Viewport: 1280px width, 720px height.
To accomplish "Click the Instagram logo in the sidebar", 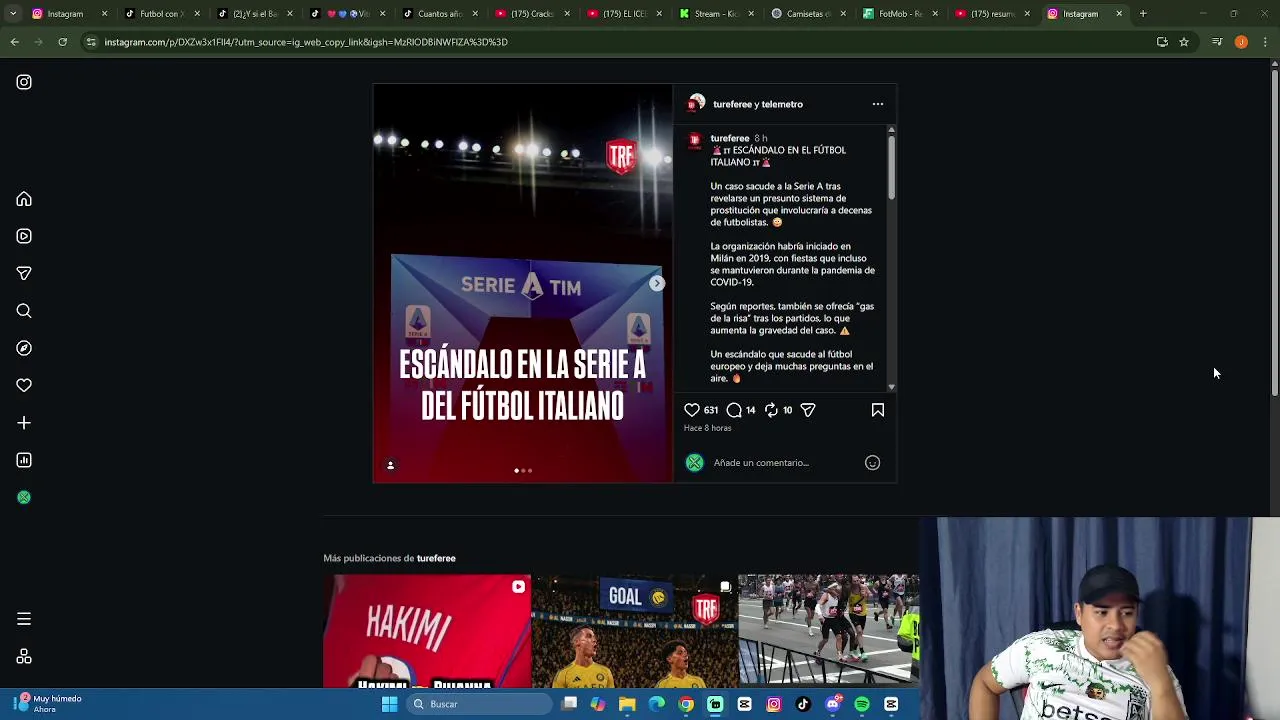I will click(24, 82).
